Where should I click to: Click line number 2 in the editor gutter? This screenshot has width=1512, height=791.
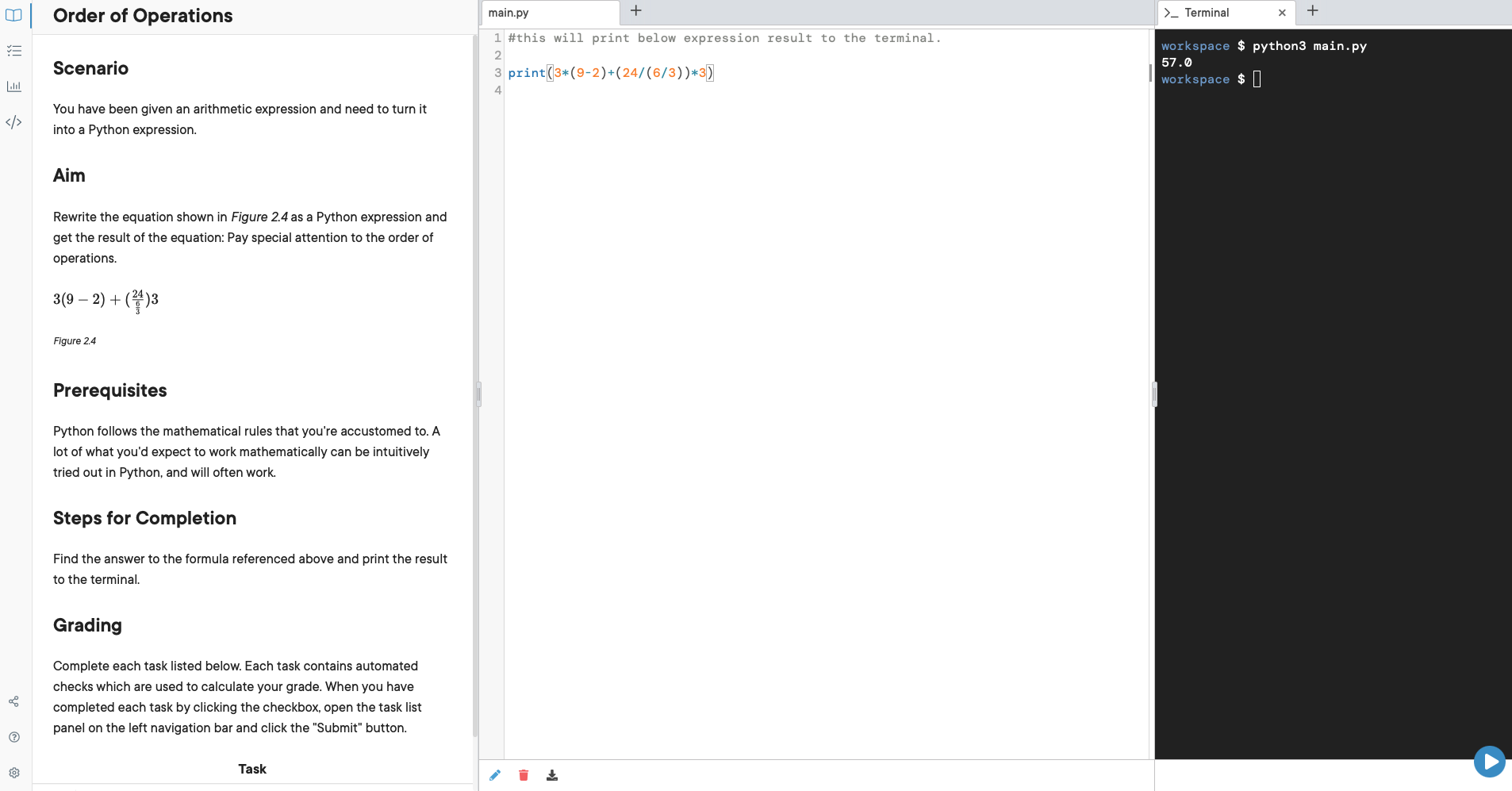tap(497, 56)
